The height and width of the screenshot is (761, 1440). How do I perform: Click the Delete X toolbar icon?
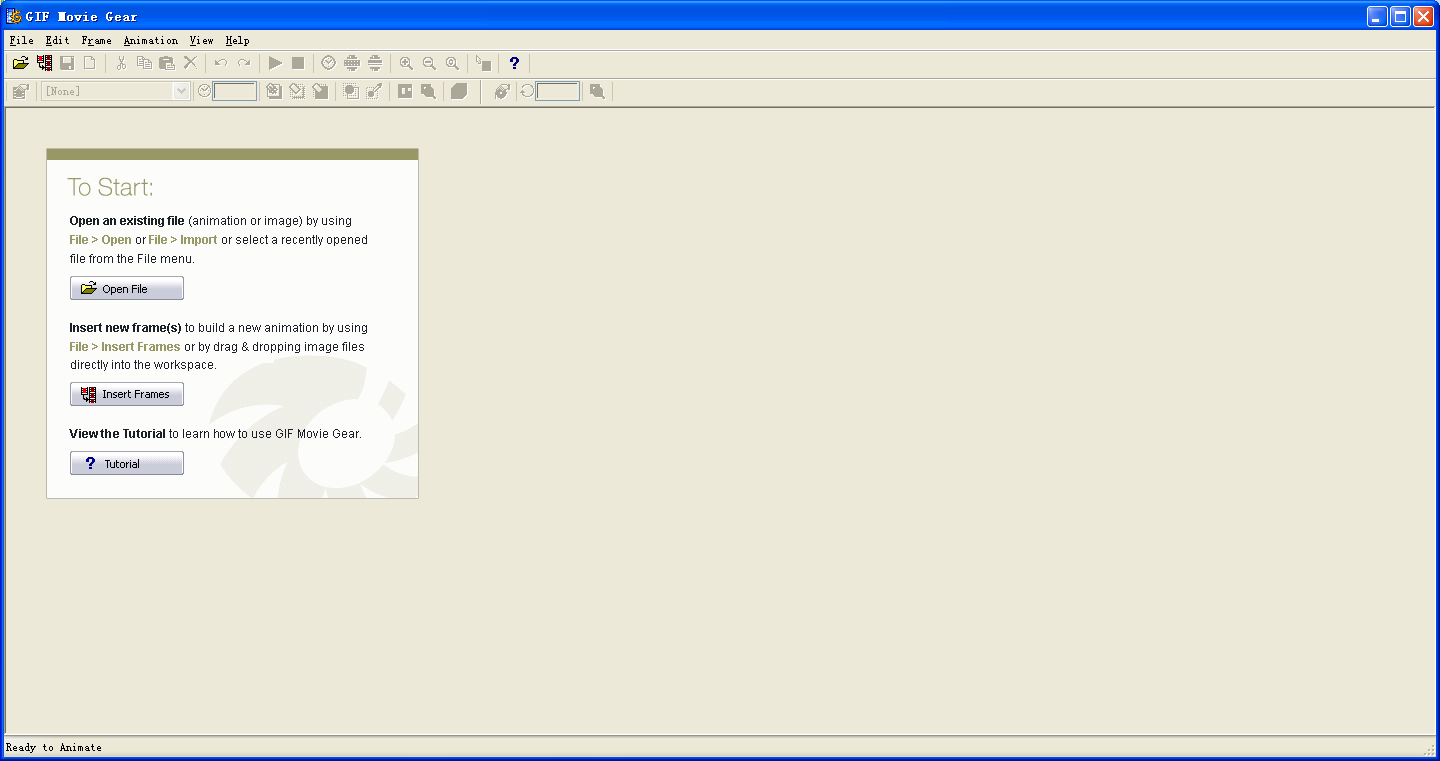(190, 63)
